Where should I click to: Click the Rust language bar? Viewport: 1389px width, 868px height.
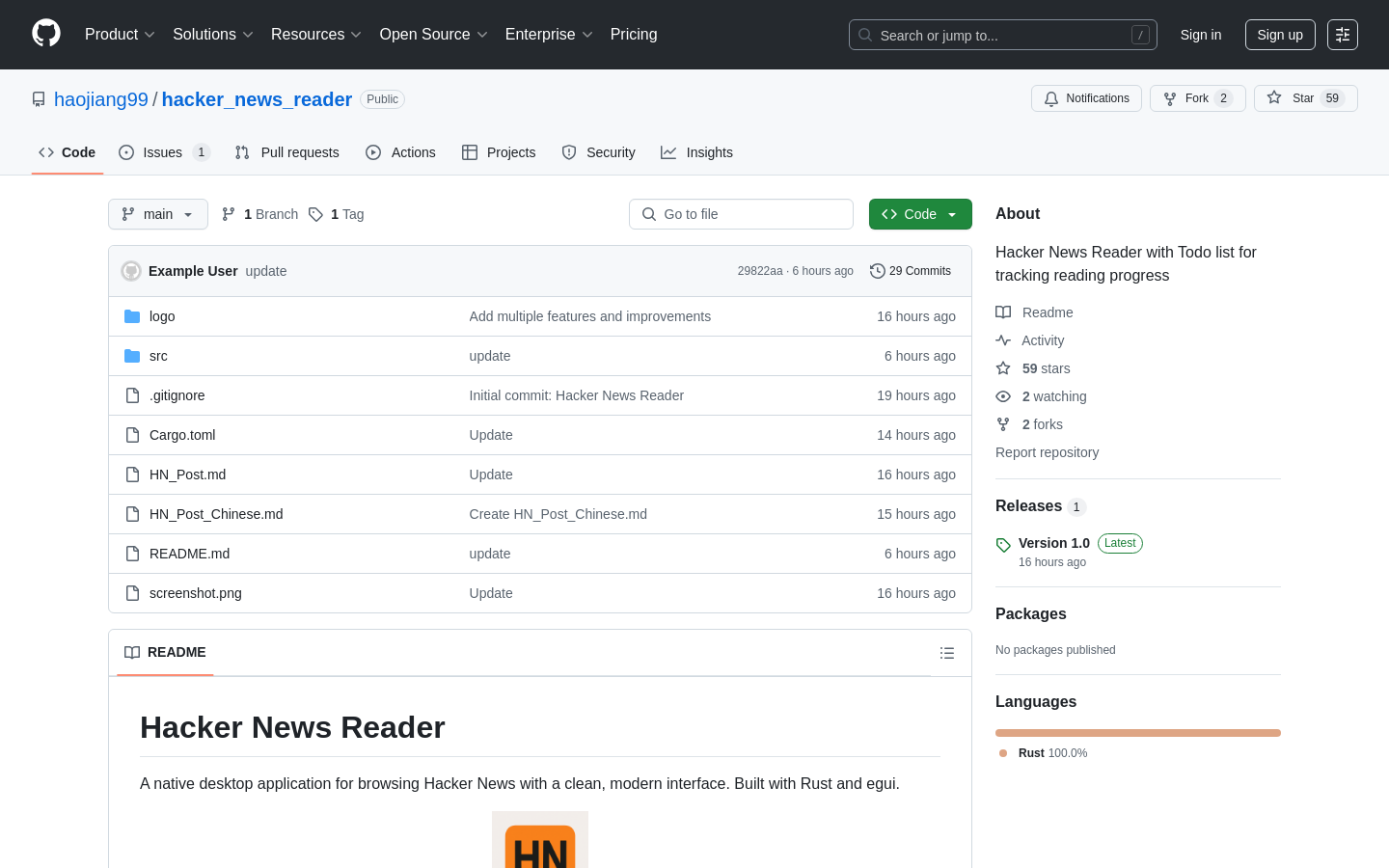[x=1138, y=733]
